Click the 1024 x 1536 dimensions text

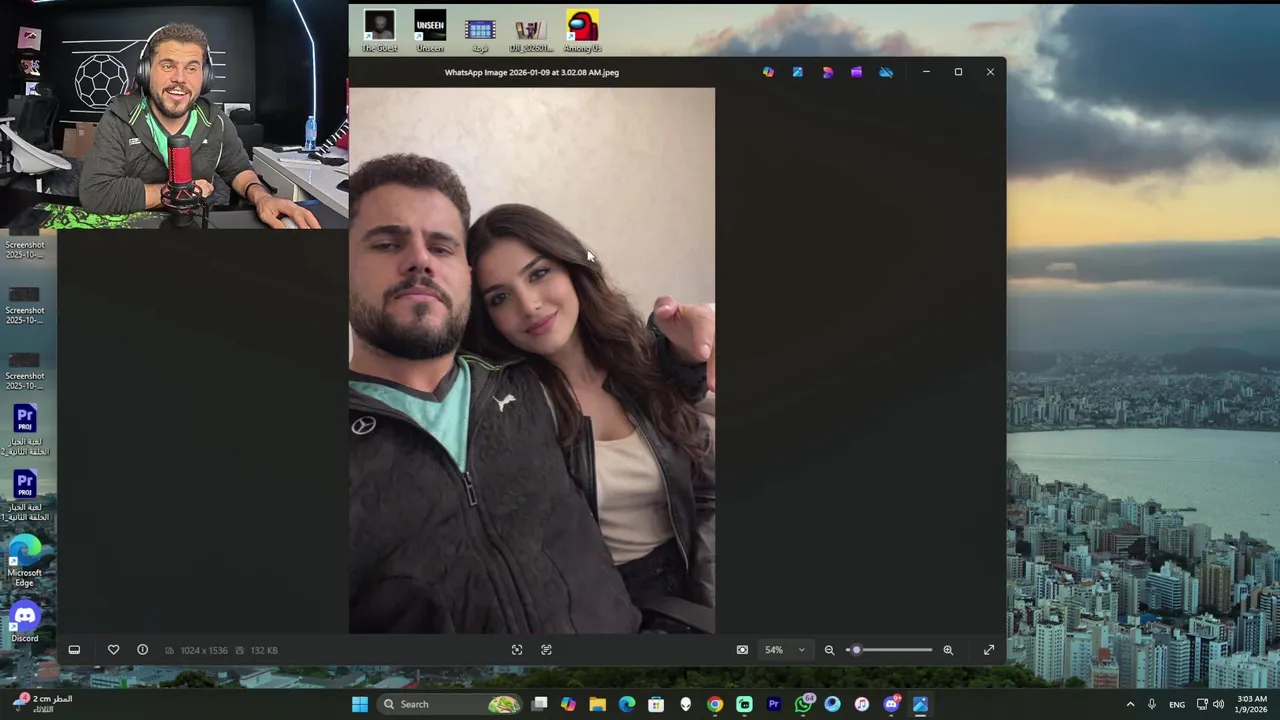point(204,650)
